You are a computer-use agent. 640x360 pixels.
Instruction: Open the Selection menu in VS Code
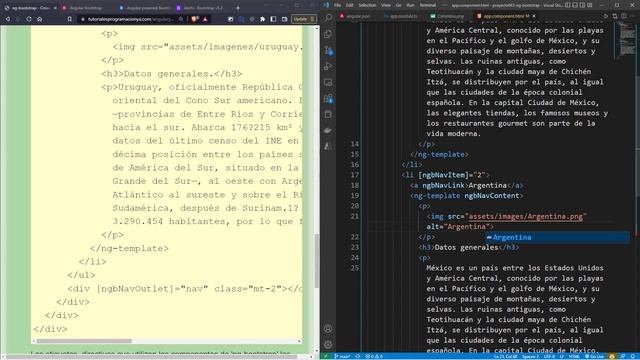tap(367, 5)
